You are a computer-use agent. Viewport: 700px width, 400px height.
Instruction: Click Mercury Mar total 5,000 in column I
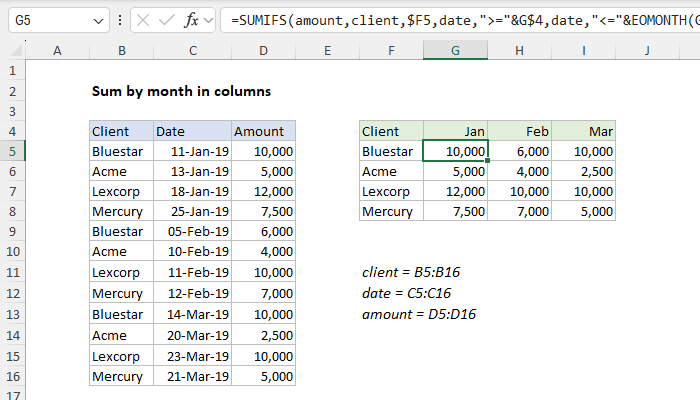[x=583, y=211]
